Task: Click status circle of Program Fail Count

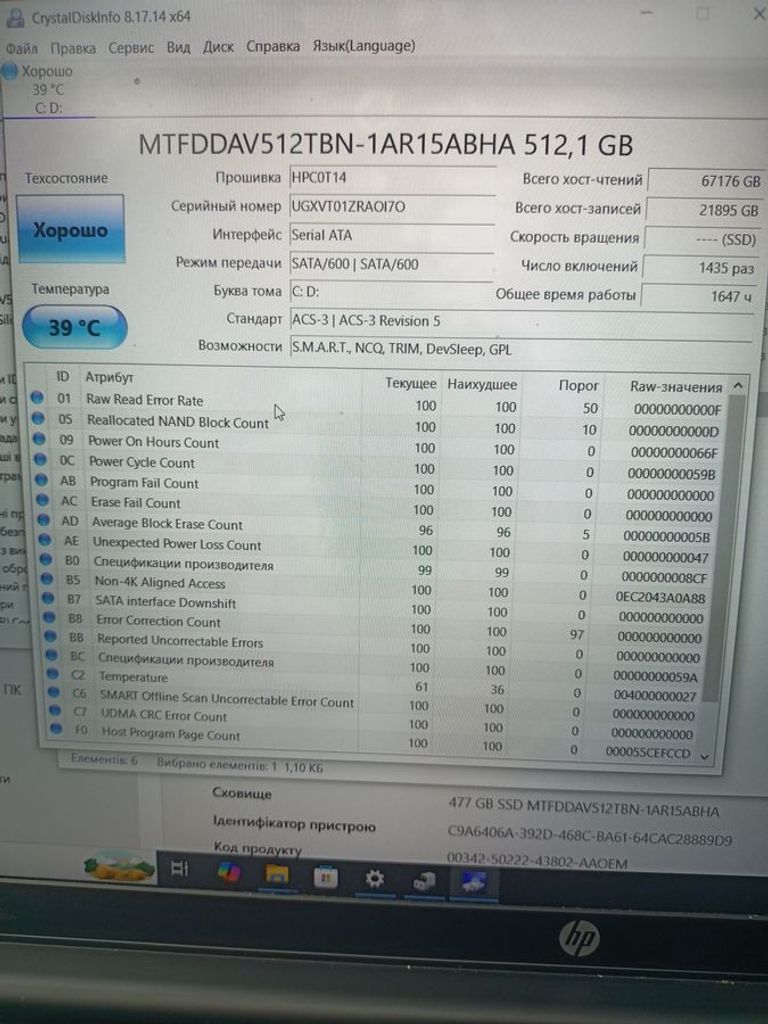Action: (x=42, y=480)
